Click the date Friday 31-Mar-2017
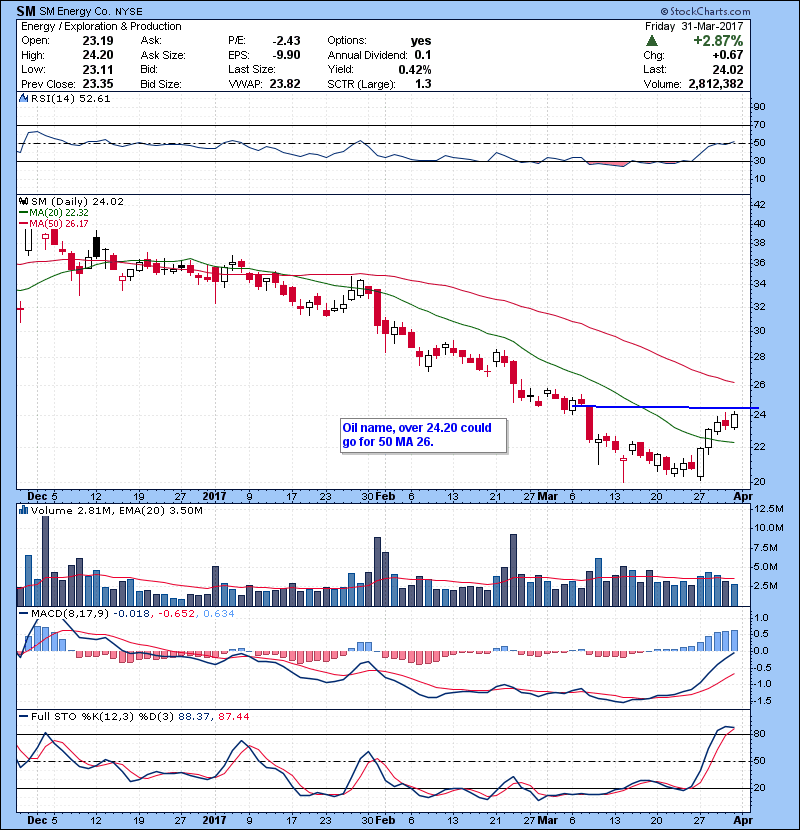 click(694, 26)
